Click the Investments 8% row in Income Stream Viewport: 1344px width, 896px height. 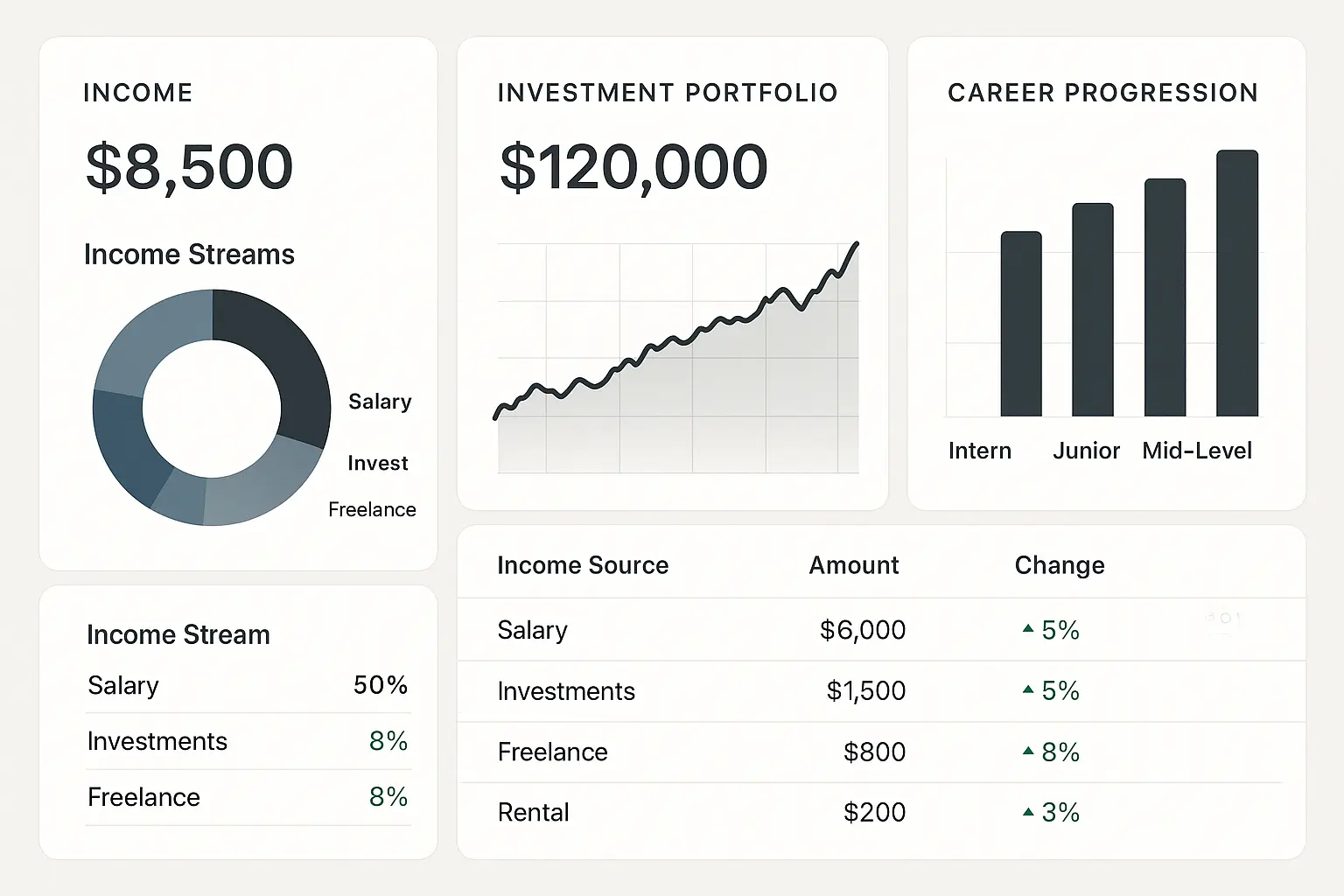point(248,741)
